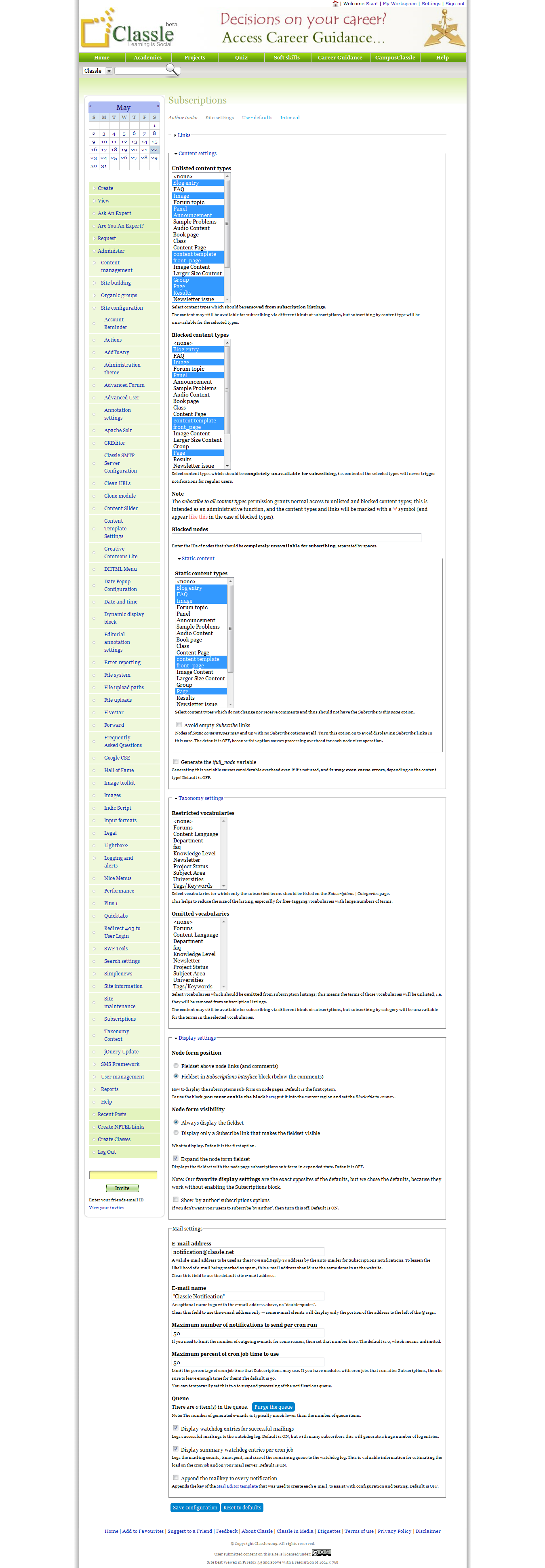Image resolution: width=545 pixels, height=1568 pixels.
Task: Go to previous month in calendar
Action: 90,106
